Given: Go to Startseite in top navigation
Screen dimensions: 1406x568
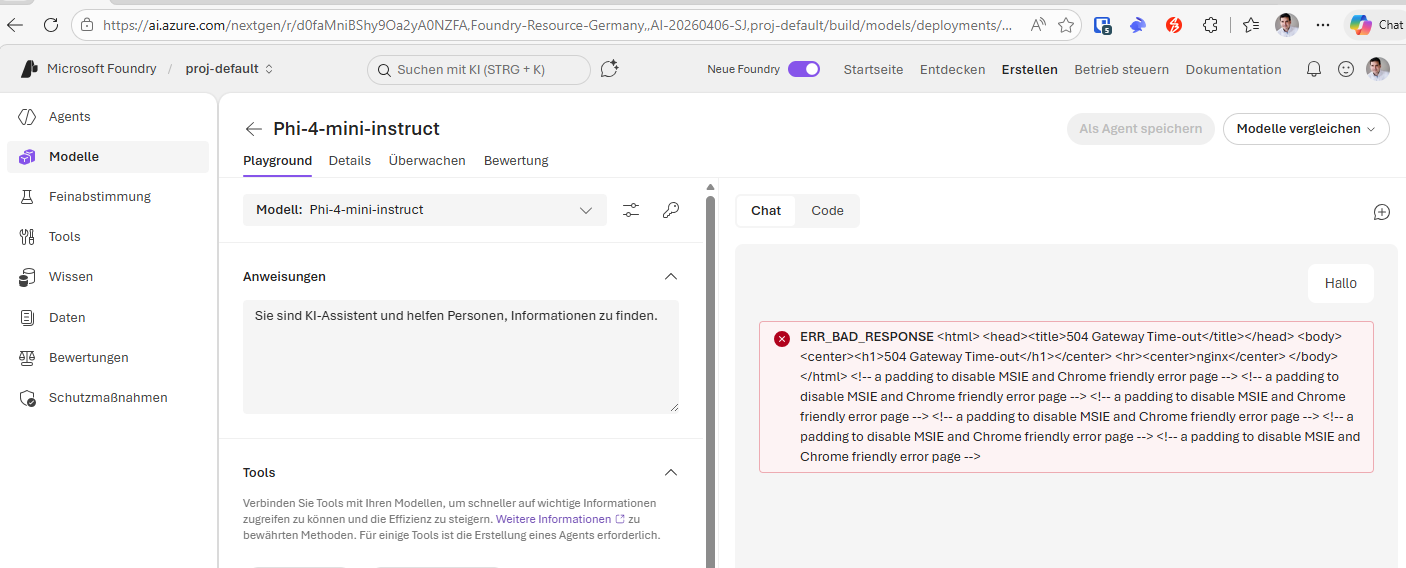Looking at the screenshot, I should pyautogui.click(x=873, y=69).
